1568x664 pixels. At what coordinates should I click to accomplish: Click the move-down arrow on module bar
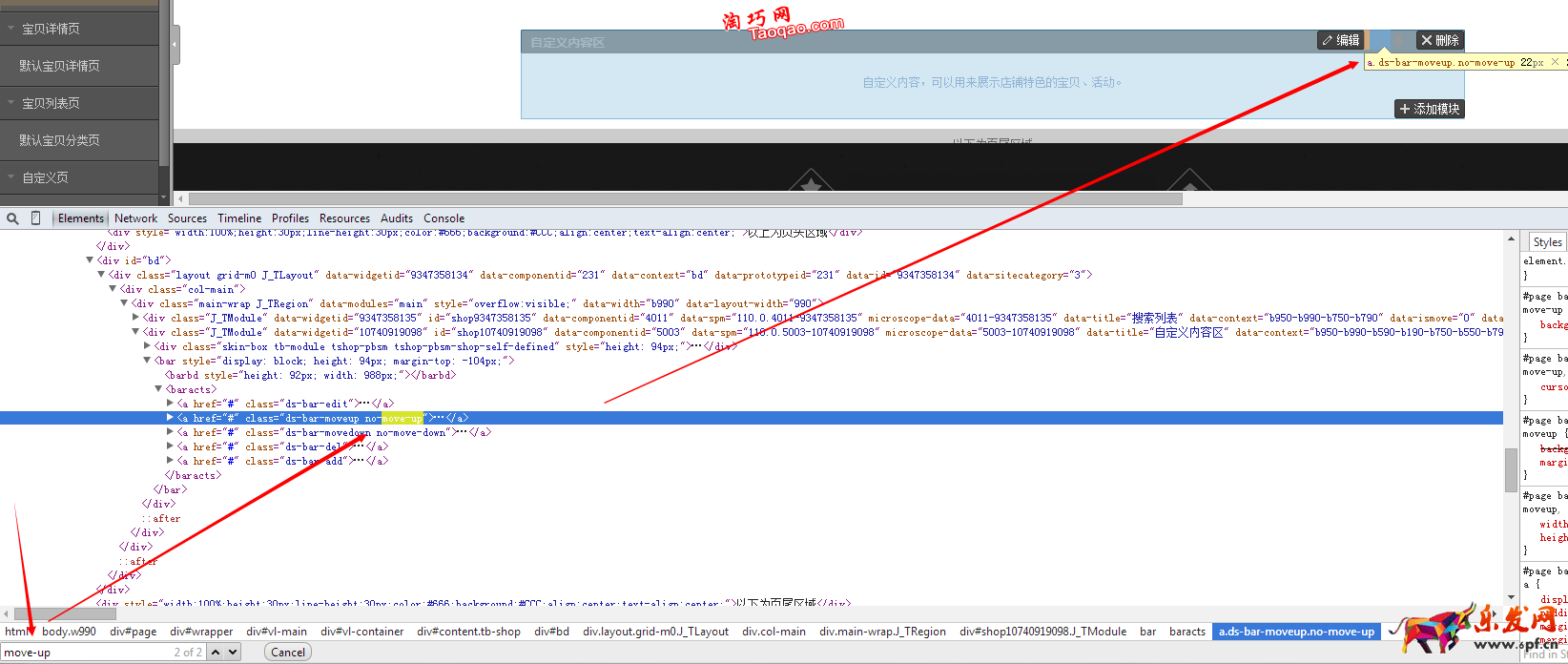coord(1400,40)
